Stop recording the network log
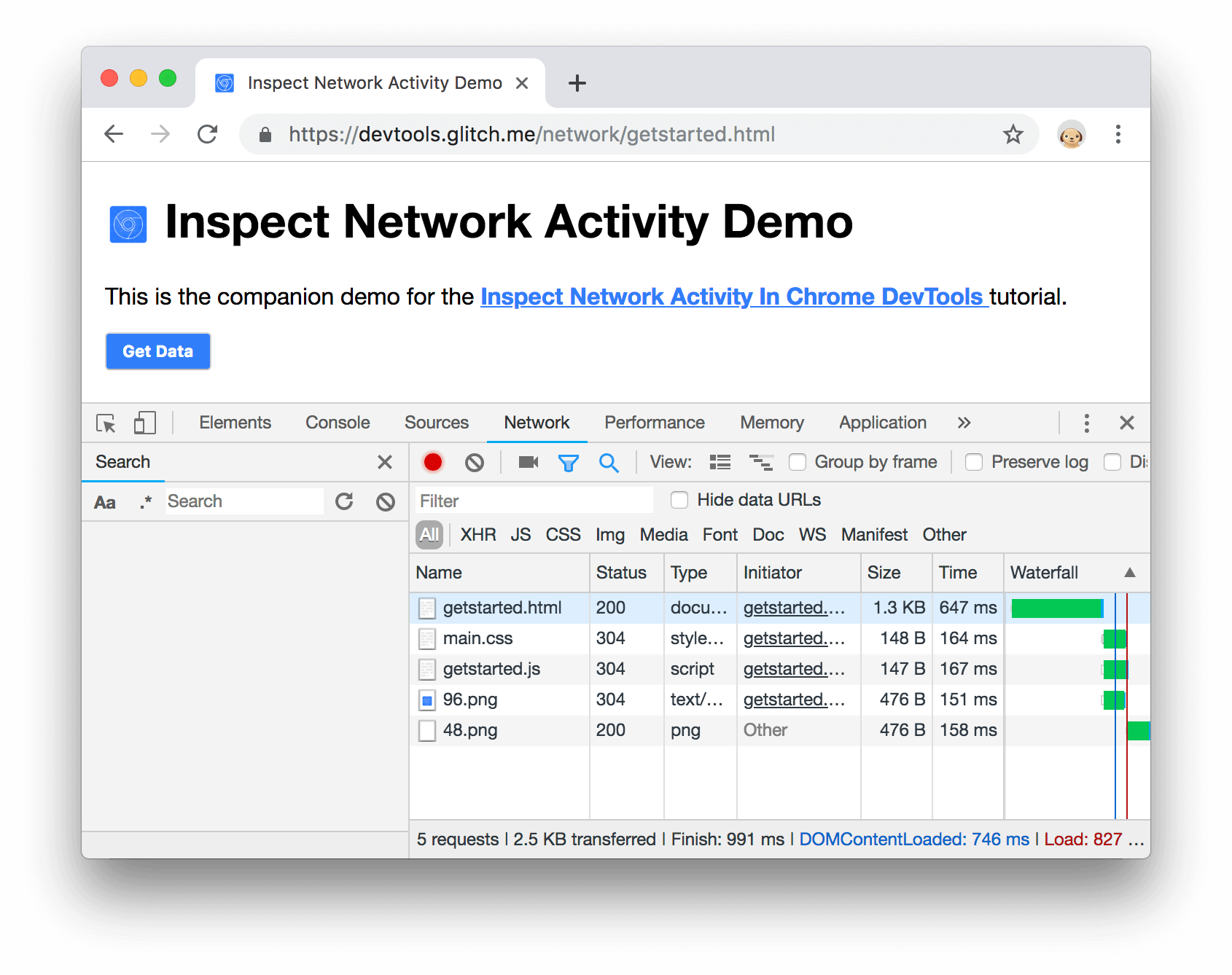Viewport: 1232px width, 975px height. (433, 462)
